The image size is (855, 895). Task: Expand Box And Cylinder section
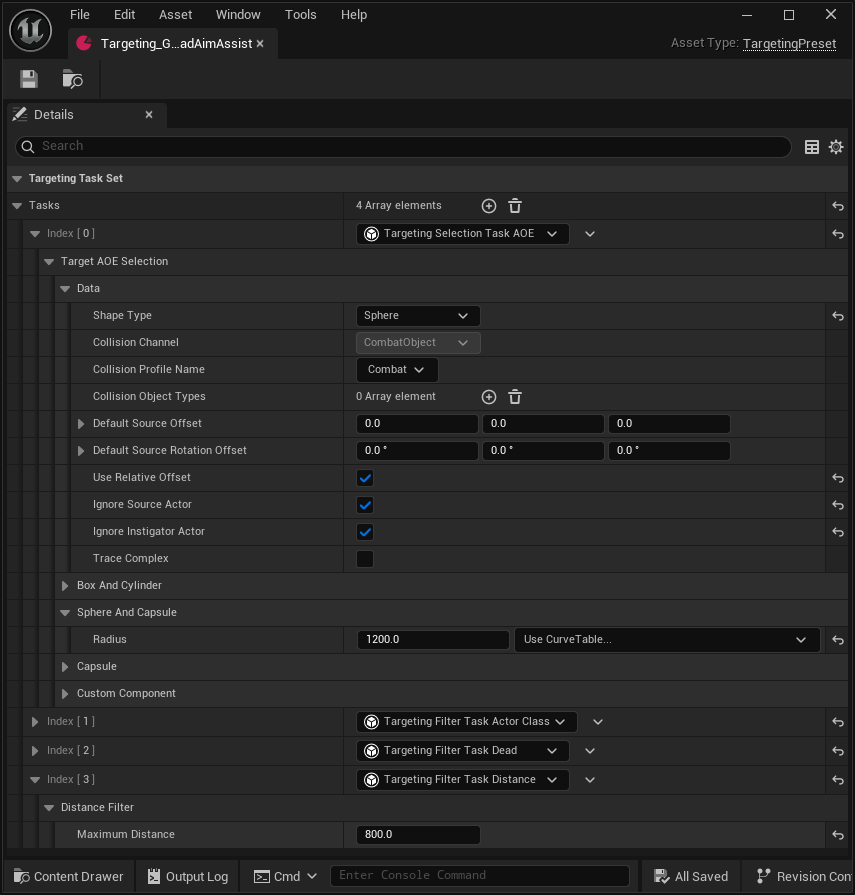(65, 586)
